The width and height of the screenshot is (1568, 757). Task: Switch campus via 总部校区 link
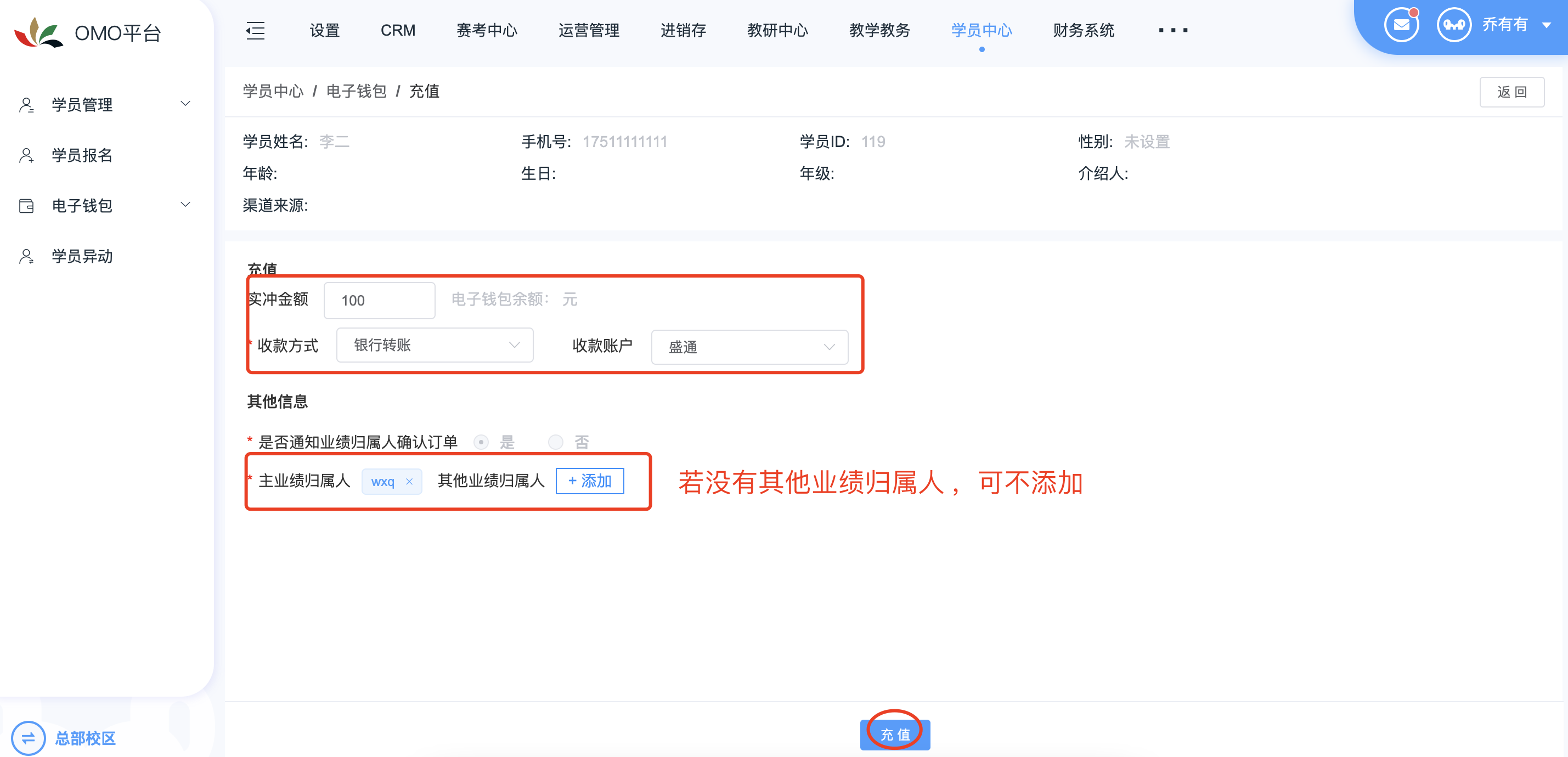84,738
